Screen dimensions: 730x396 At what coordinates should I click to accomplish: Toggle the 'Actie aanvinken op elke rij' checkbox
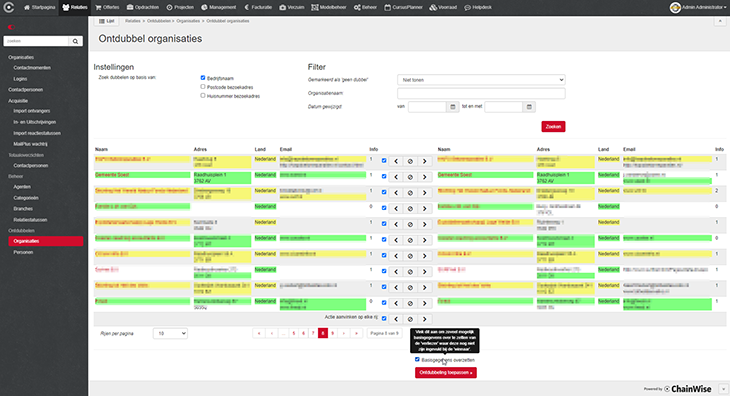click(x=384, y=319)
